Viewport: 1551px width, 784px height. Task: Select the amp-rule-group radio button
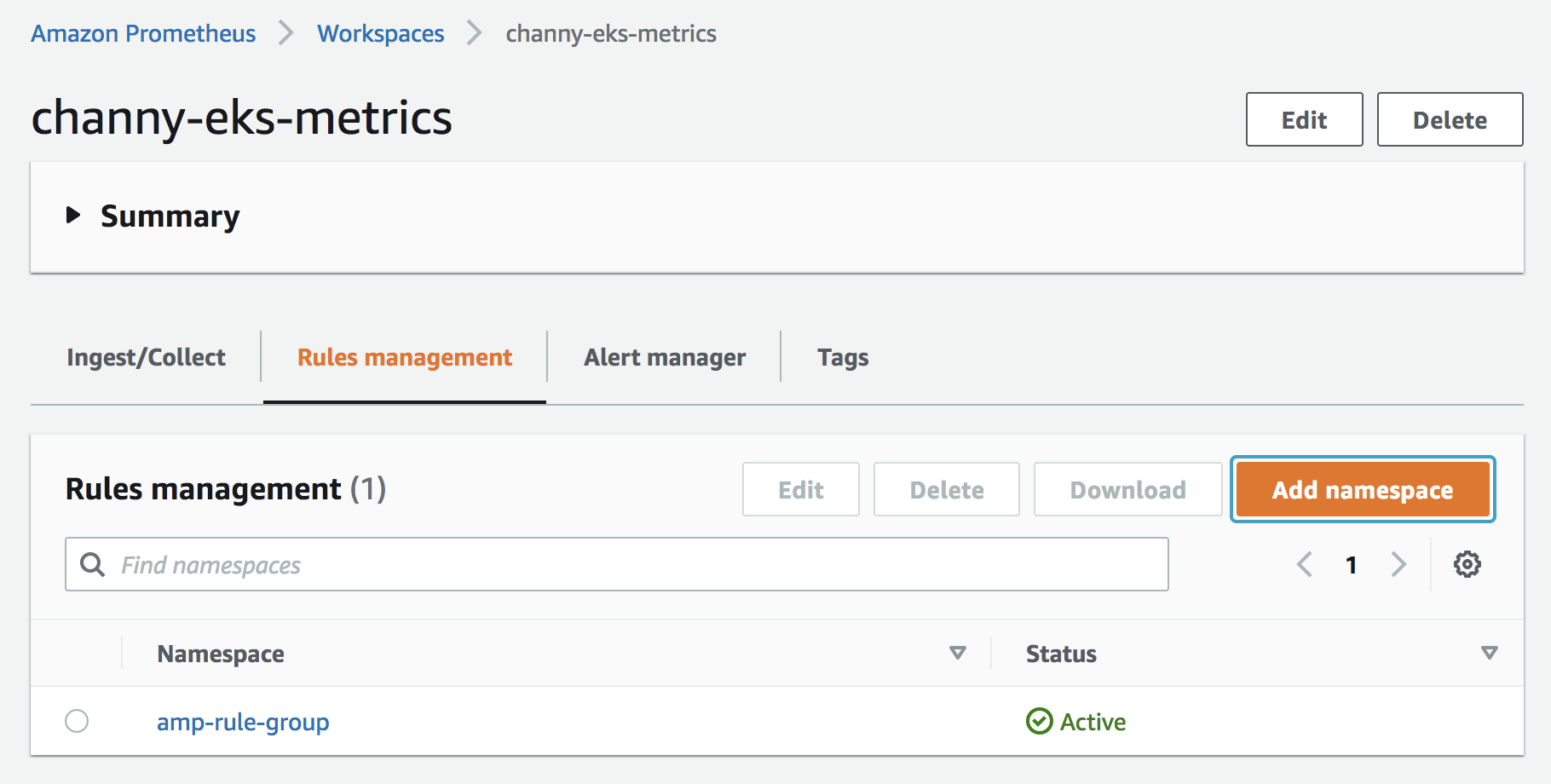pyautogui.click(x=77, y=721)
